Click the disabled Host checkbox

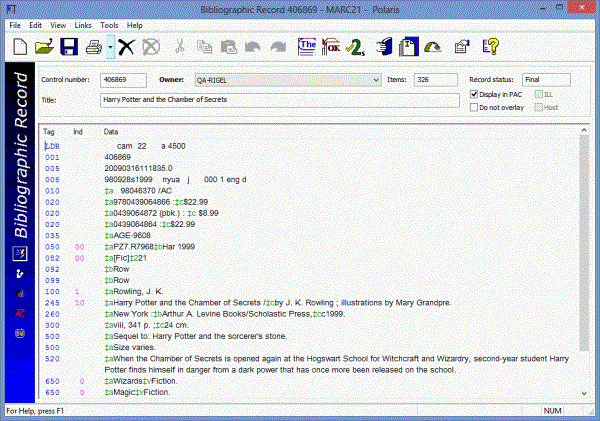pos(538,107)
